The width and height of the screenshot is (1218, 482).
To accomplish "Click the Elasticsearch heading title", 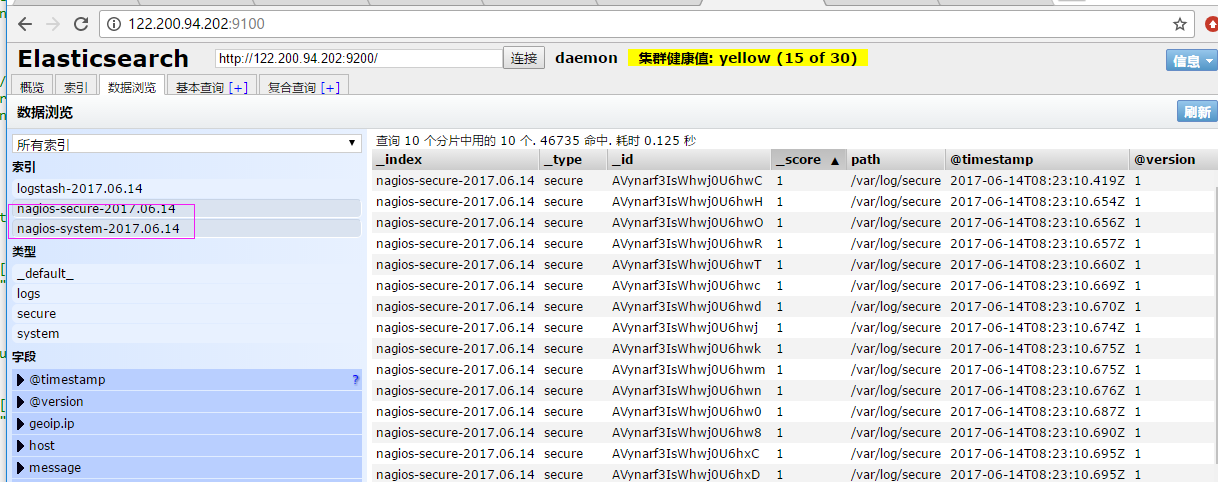I will (103, 59).
